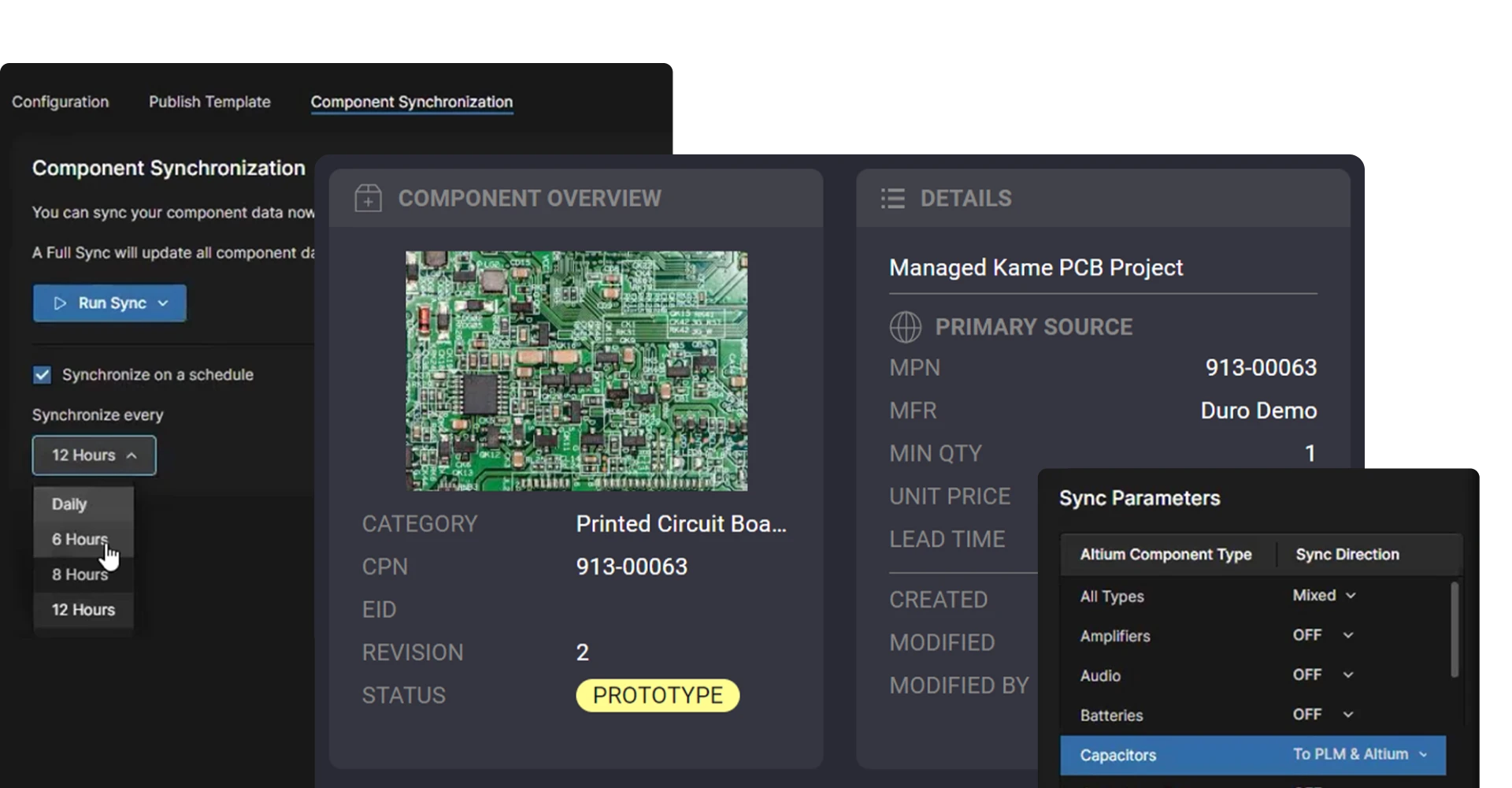Image resolution: width=1512 pixels, height=788 pixels.
Task: Choose 12 Hours option in interval list
Action: pyautogui.click(x=83, y=610)
